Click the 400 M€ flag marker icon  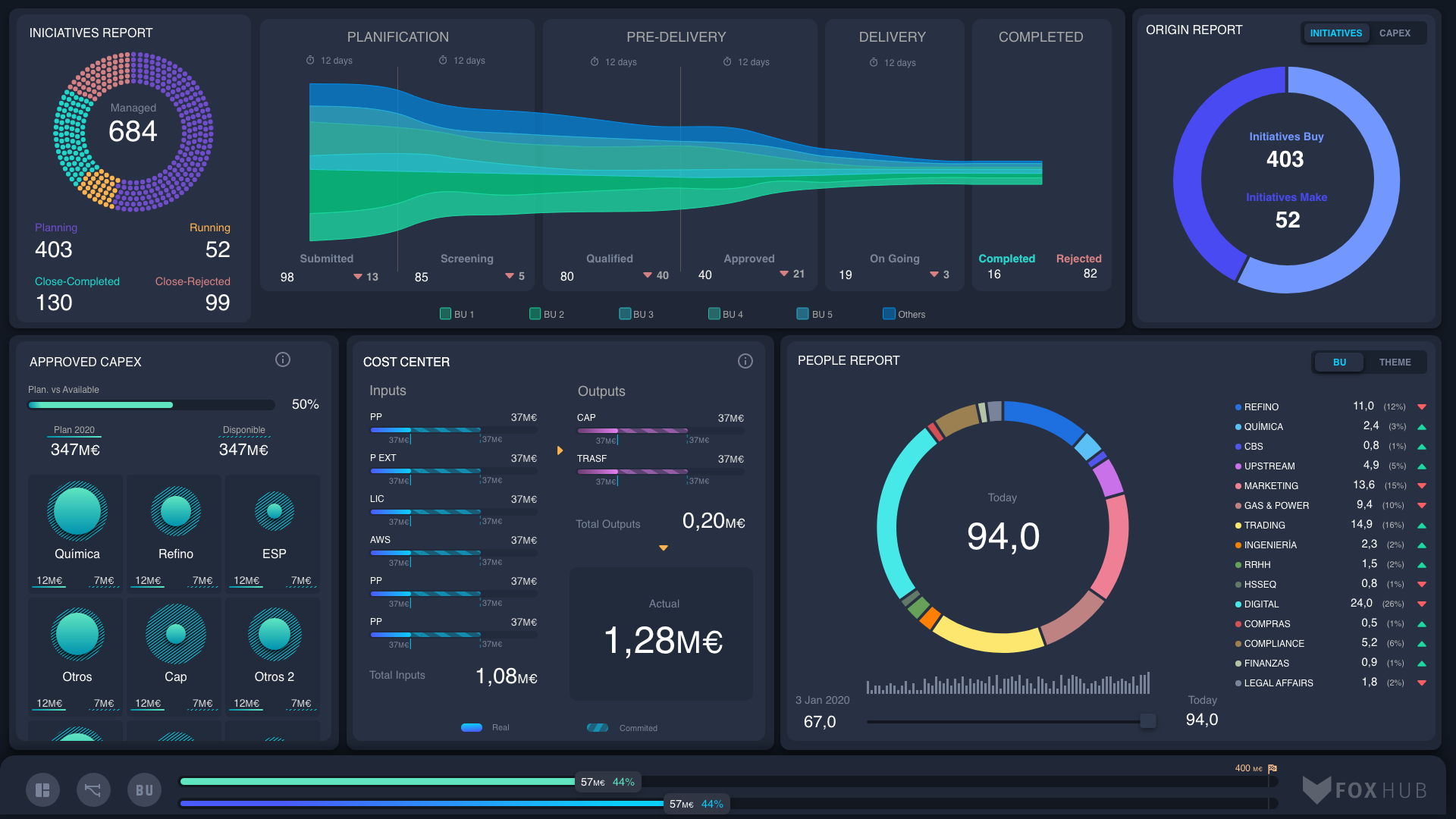coord(1272,768)
